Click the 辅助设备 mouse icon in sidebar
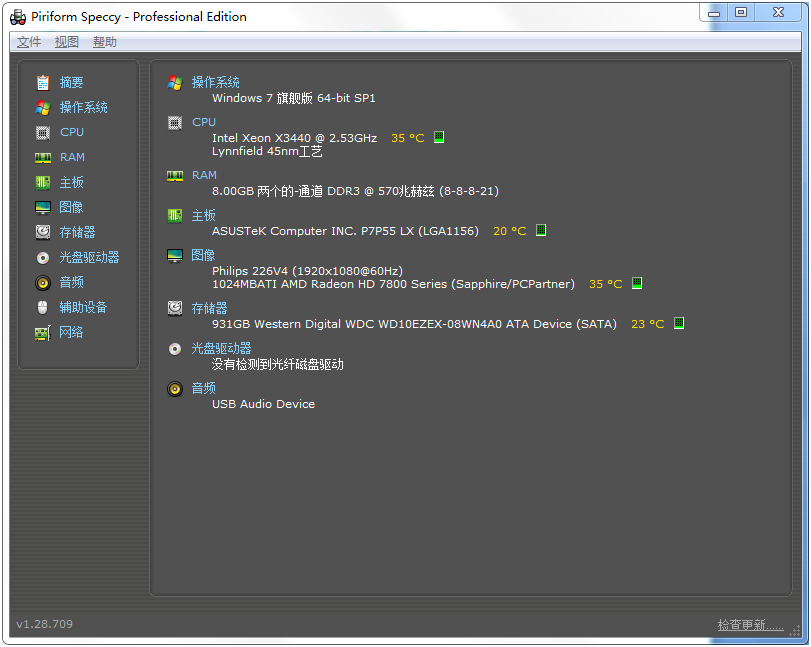811x647 pixels. point(43,308)
